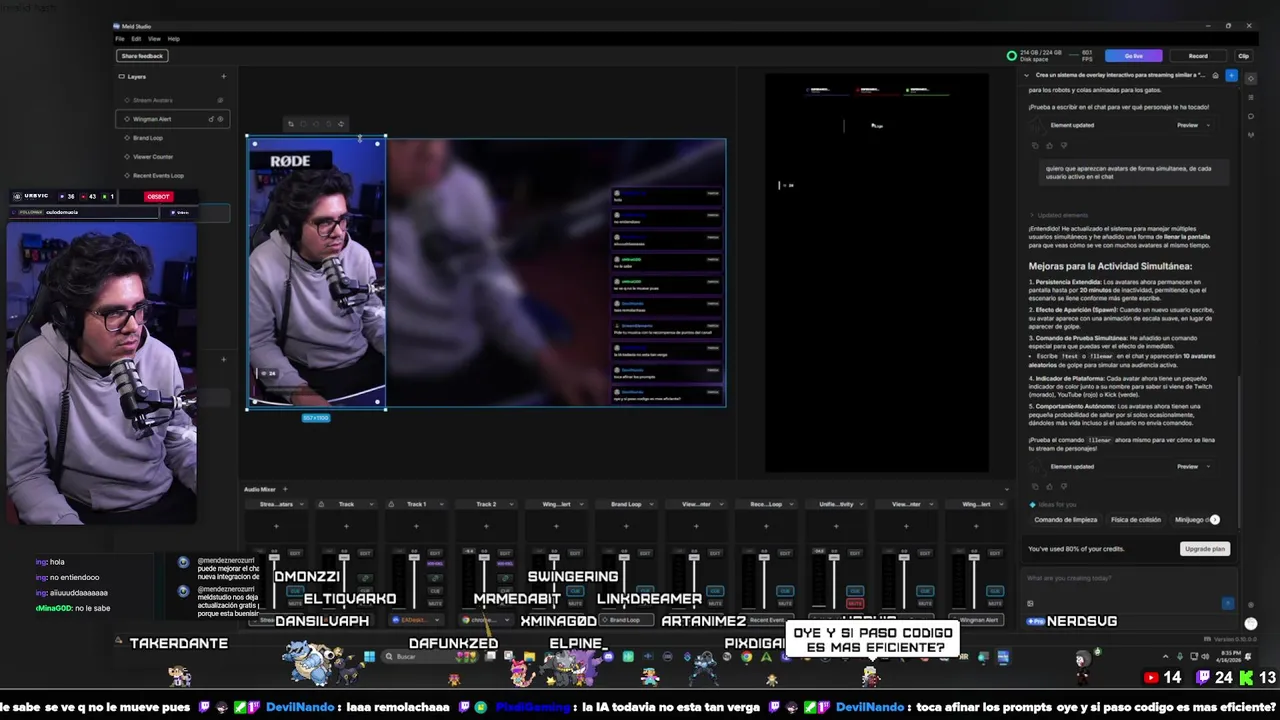Open the home icon in AI panel

coord(1215,75)
